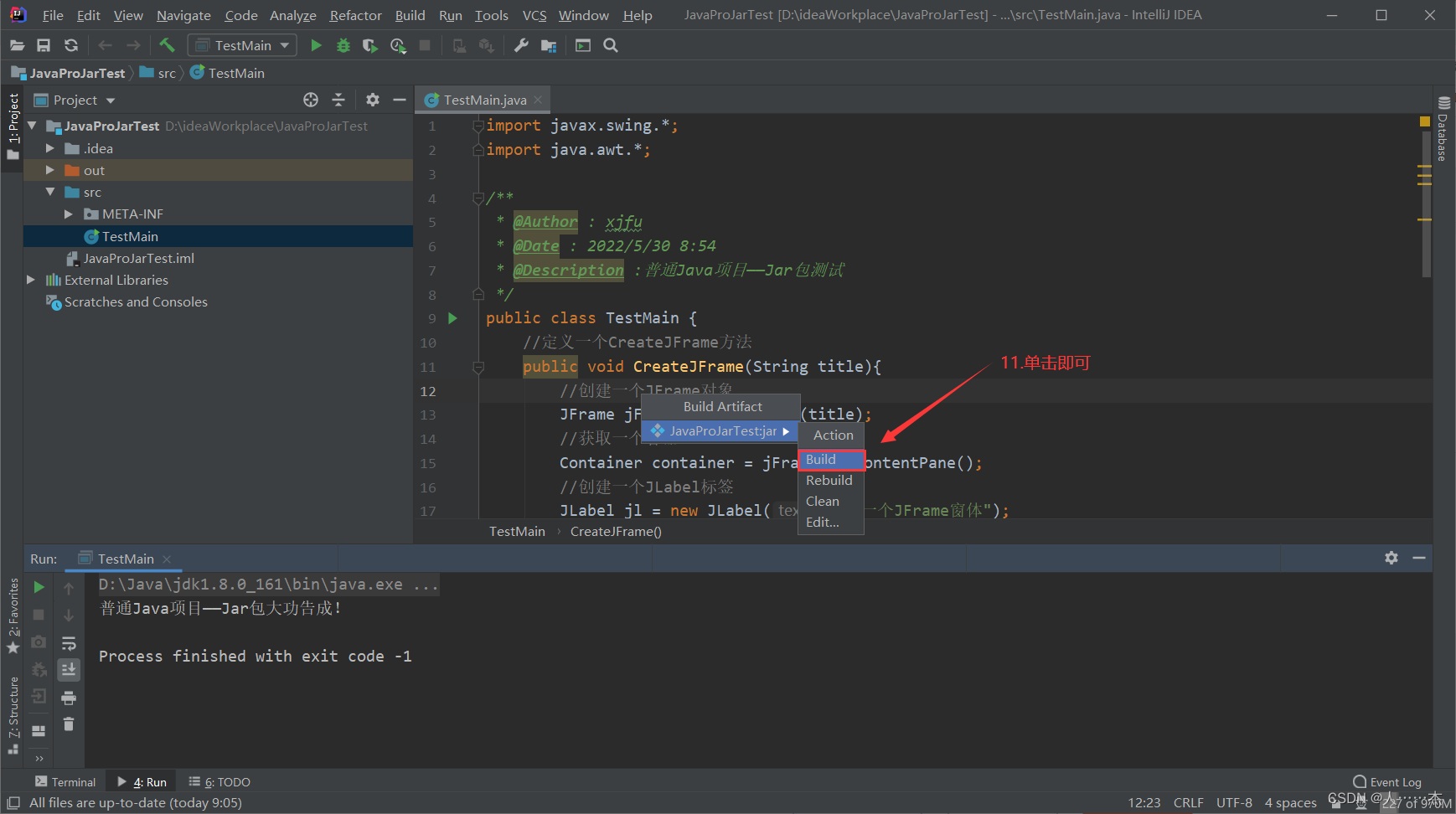Screen dimensions: 1456x814
Task: Collapse the JavaProJarTest root node
Action: coord(32,126)
